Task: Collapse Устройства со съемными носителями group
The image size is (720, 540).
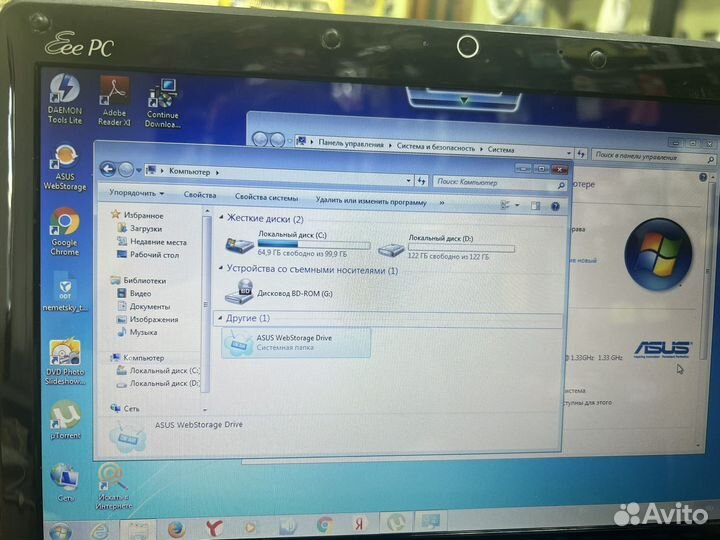Action: pyautogui.click(x=220, y=267)
